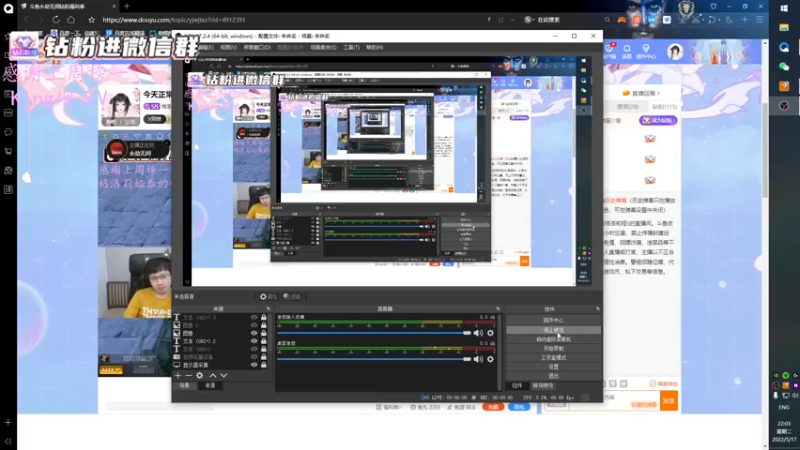Open the browser skin wardrobe icon
The image size is (800, 450).
pyautogui.click(x=713, y=7)
